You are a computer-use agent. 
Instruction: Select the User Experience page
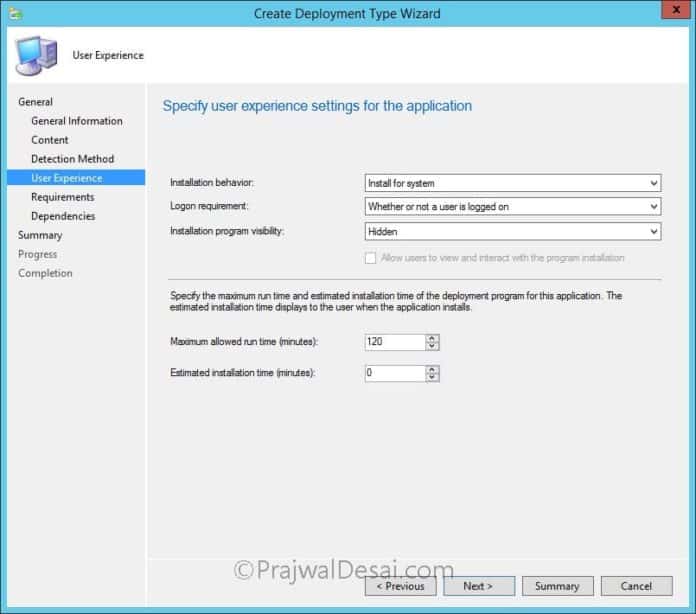76,178
